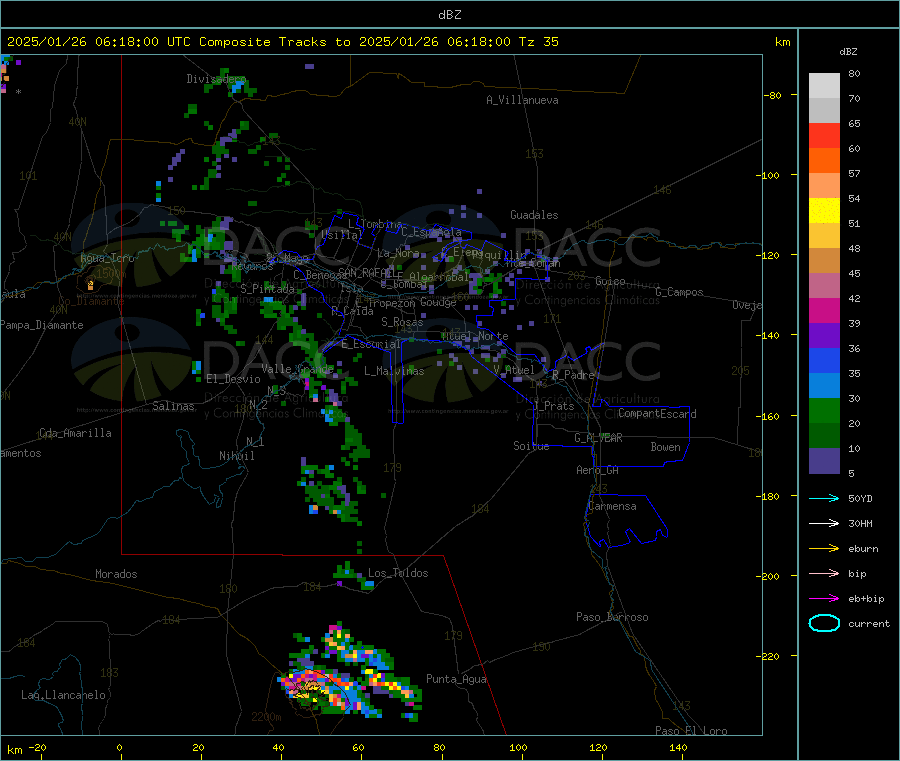The height and width of the screenshot is (761, 900).
Task: Click the 0 tick on bottom axis
Action: [x=119, y=748]
